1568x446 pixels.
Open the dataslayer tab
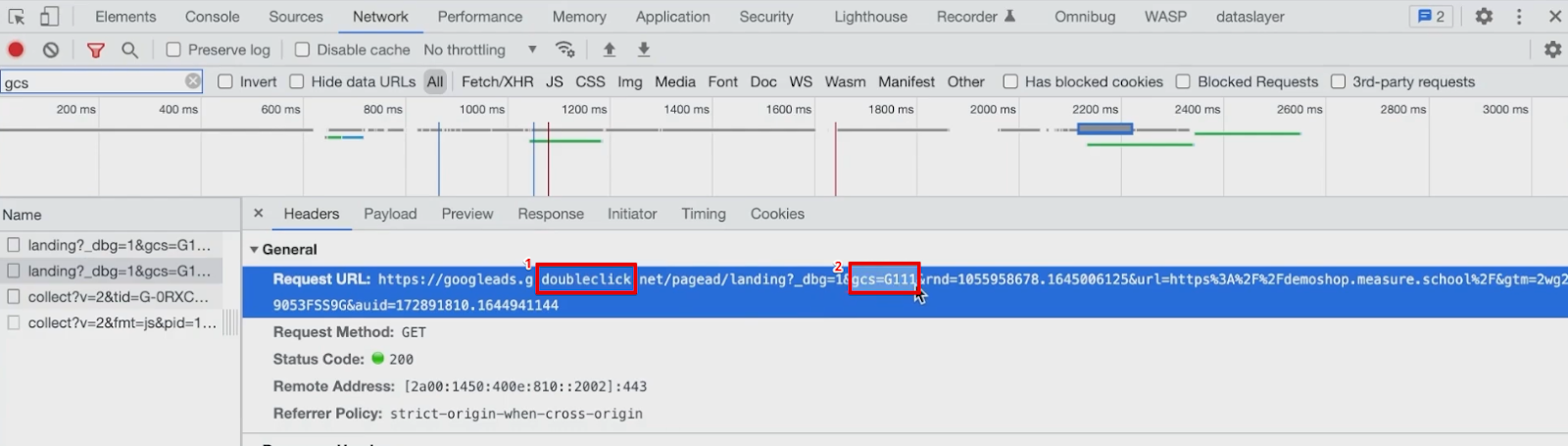pos(1250,17)
